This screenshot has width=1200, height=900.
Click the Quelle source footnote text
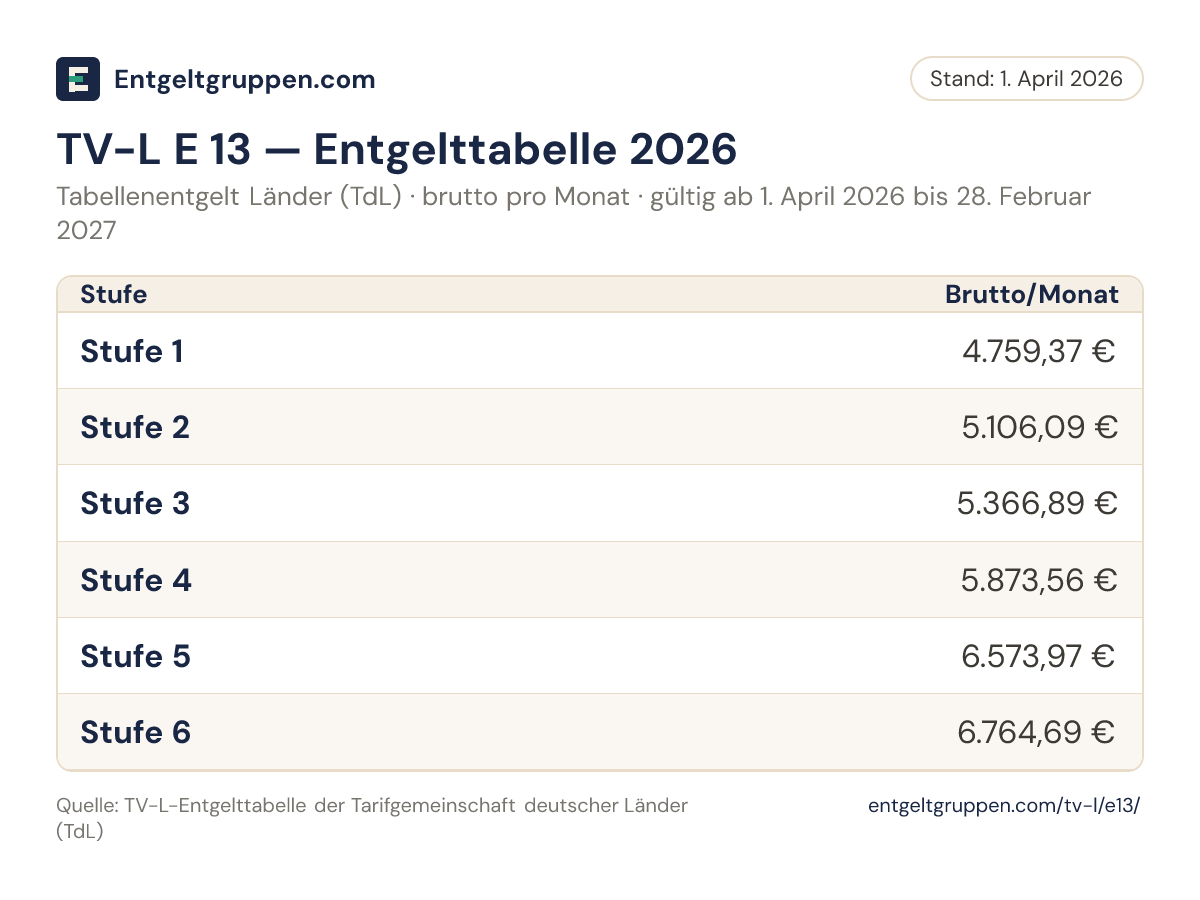pos(372,818)
